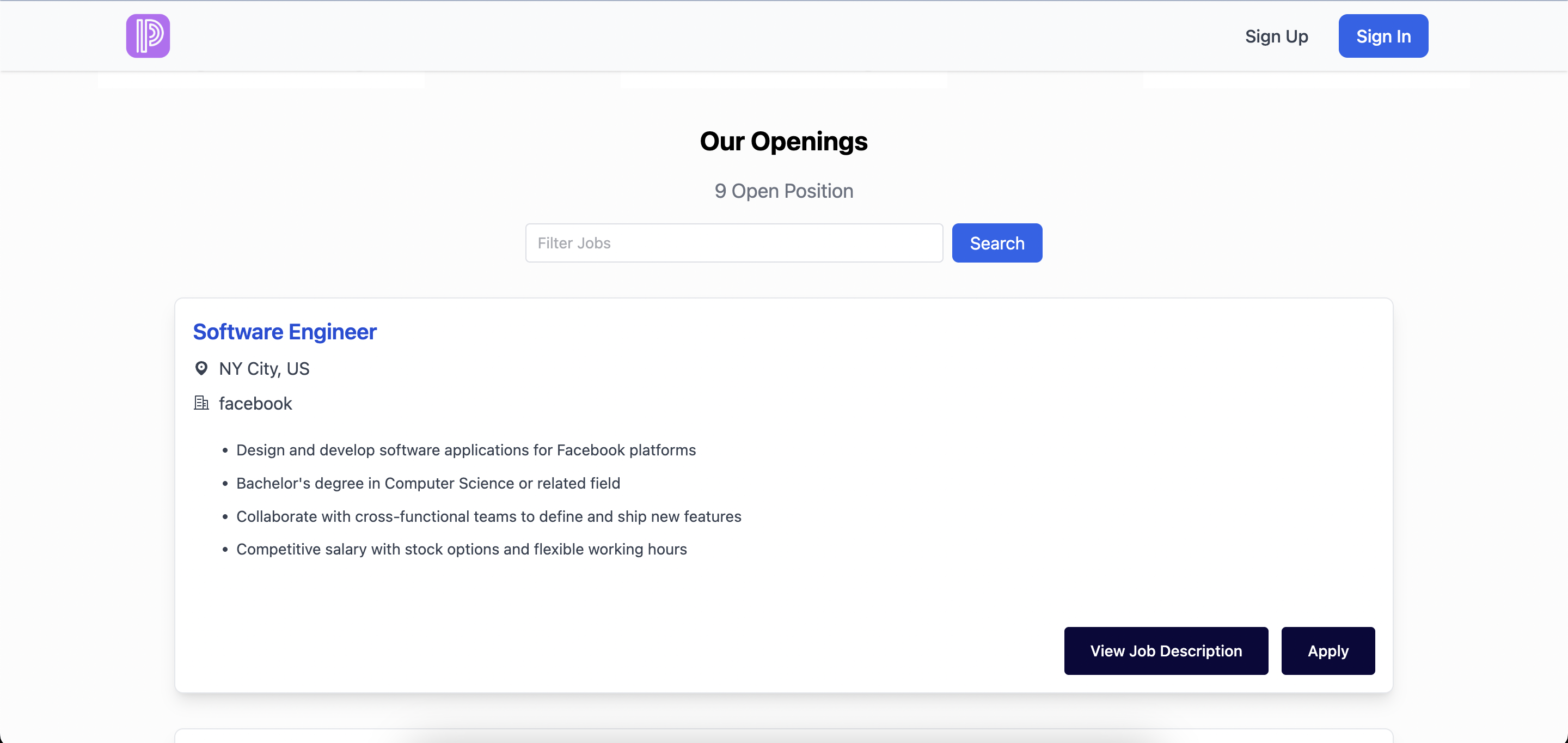Select the Bachelor's degree requirement bullet
This screenshot has width=1568, height=743.
tap(428, 483)
